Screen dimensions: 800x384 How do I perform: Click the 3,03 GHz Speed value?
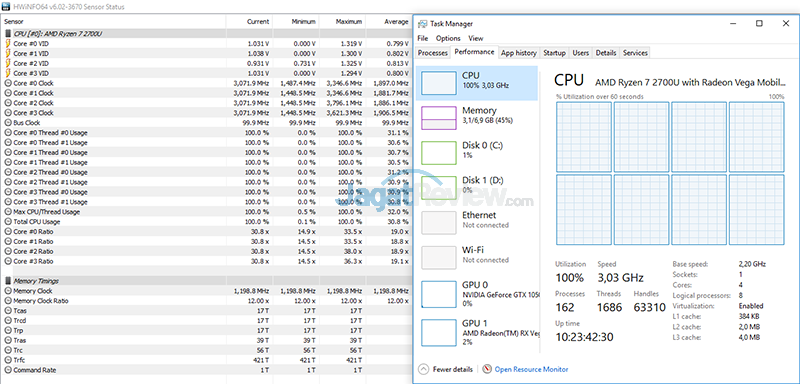[x=620, y=278]
